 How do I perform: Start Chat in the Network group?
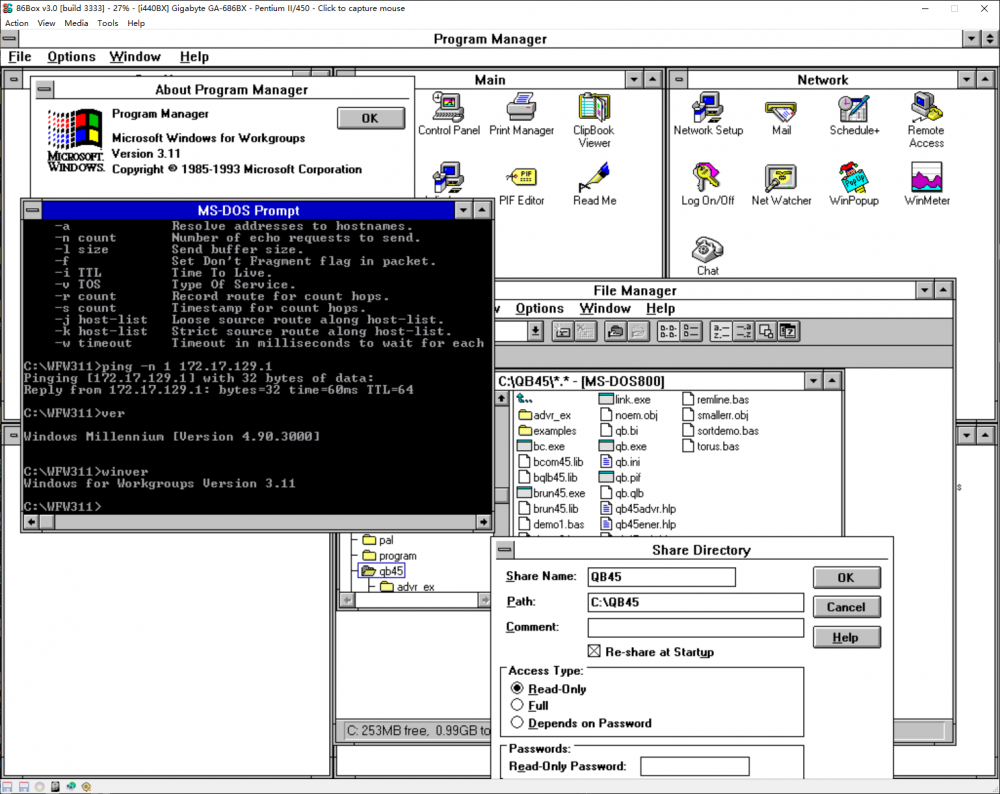point(707,248)
